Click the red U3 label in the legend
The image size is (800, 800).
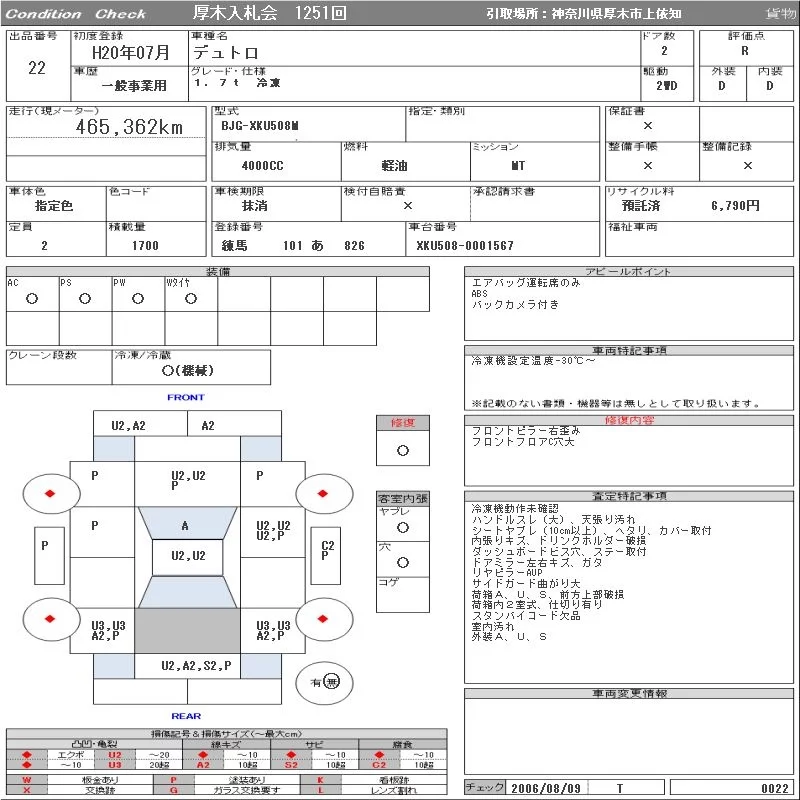pos(115,765)
